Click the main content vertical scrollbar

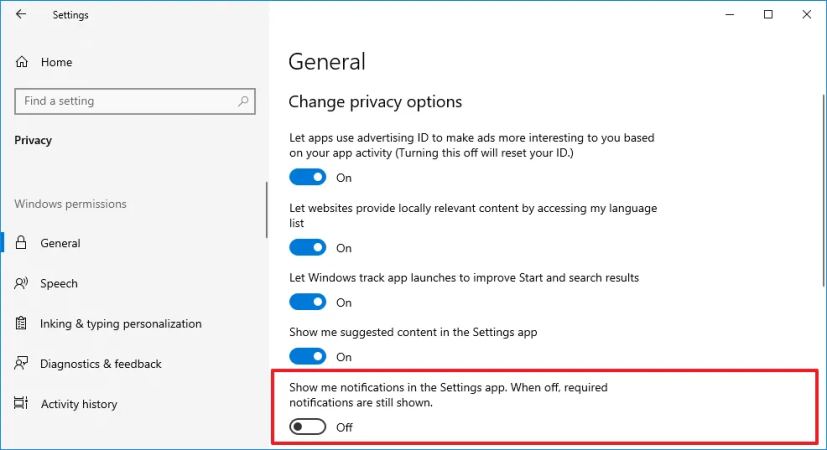coord(824,190)
